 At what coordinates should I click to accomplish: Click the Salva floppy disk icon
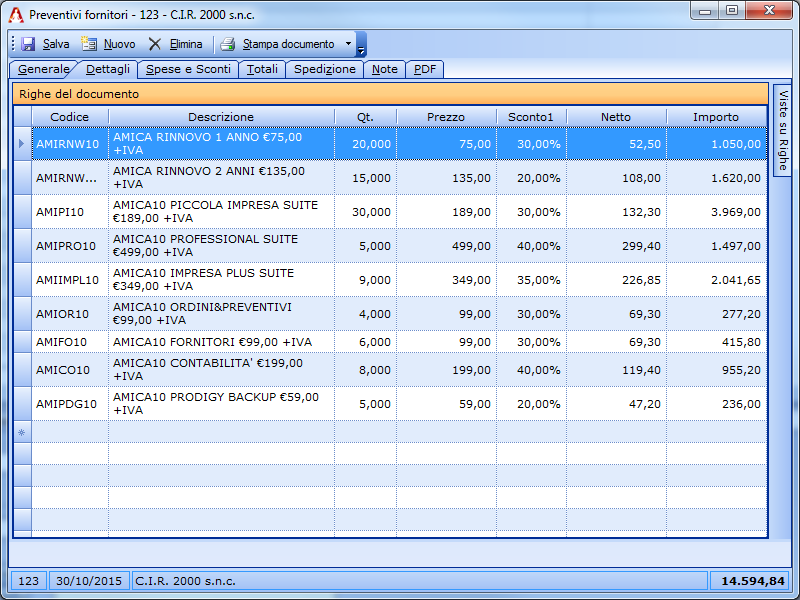(28, 44)
